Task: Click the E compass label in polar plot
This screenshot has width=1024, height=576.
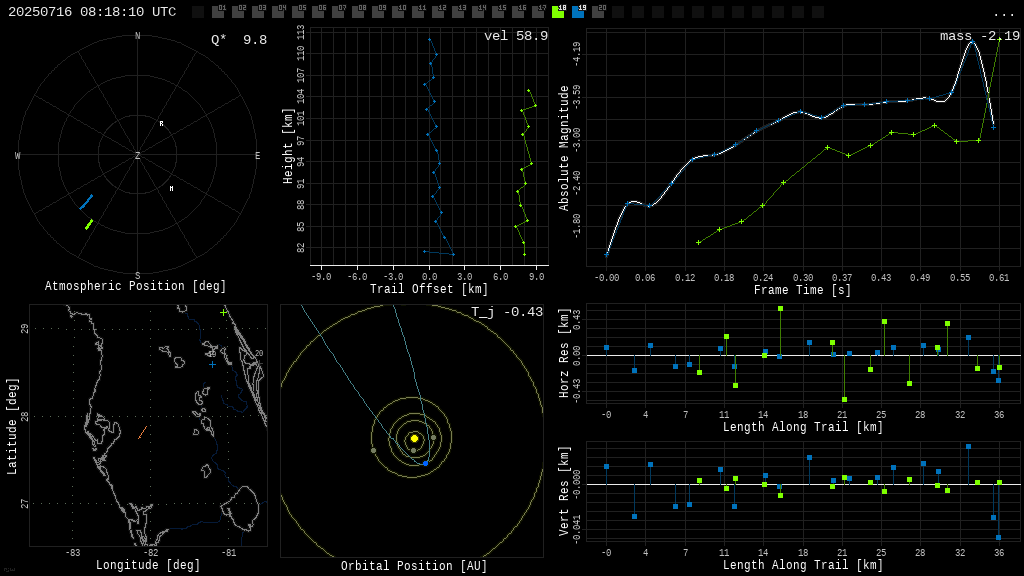Action: [x=257, y=155]
